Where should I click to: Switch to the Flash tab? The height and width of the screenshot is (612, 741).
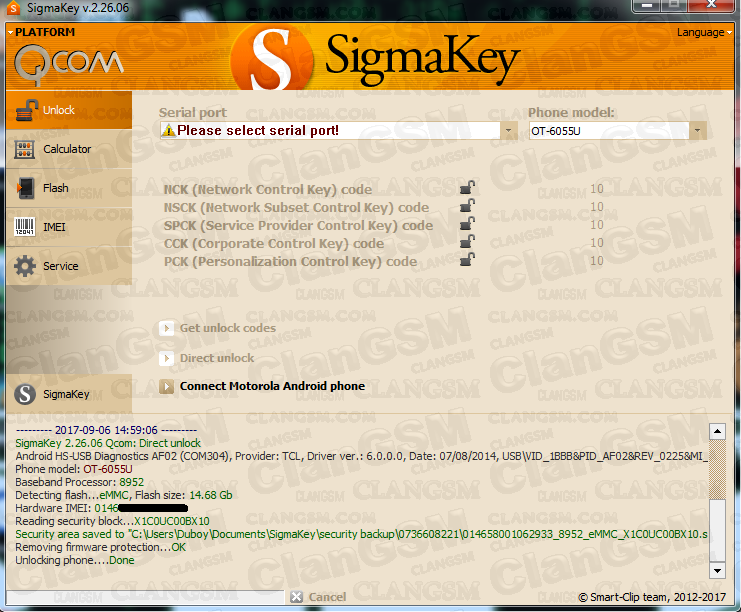(x=69, y=188)
